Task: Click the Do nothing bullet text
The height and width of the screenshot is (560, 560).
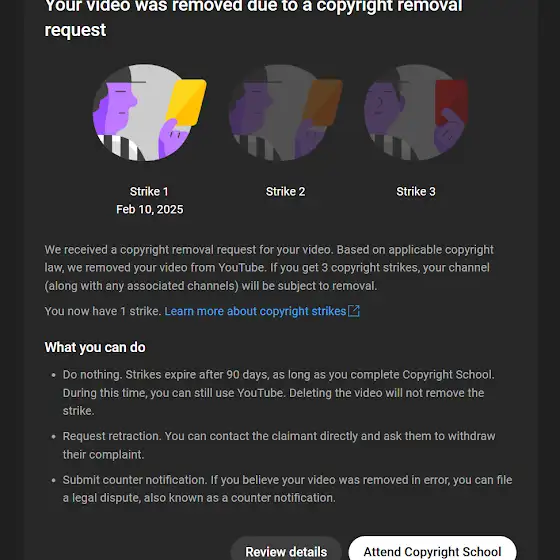Action: pos(279,393)
